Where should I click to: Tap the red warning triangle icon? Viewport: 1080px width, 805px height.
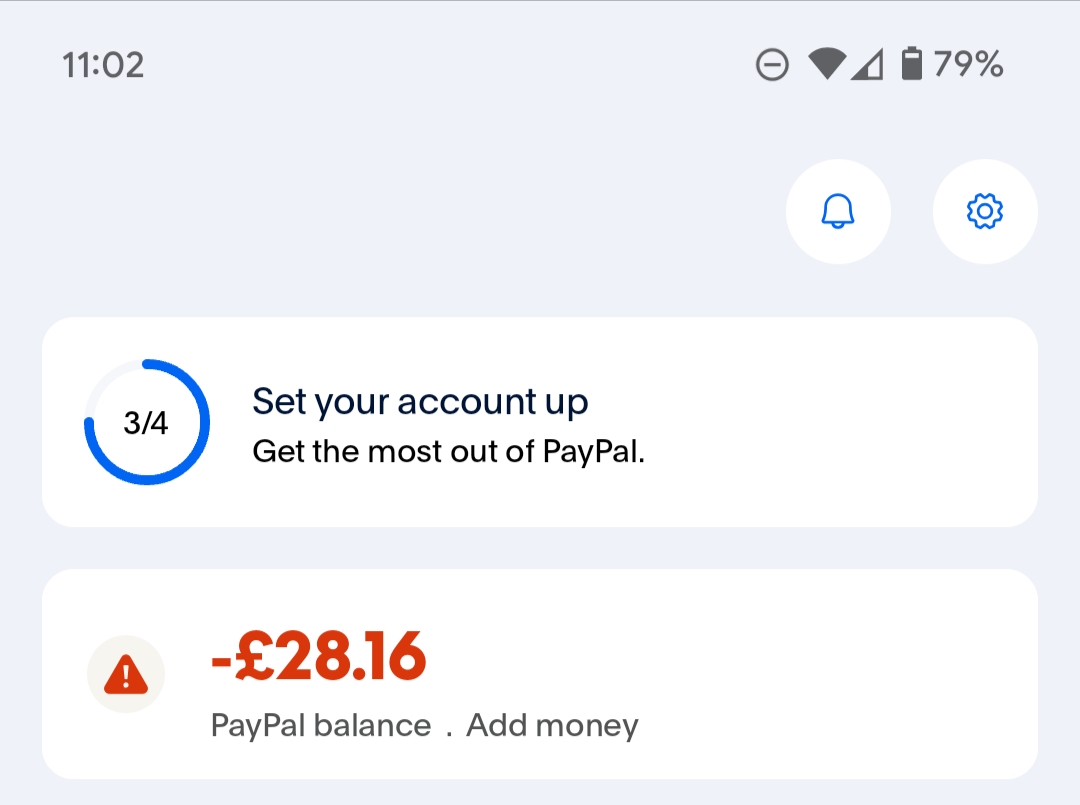pos(126,676)
